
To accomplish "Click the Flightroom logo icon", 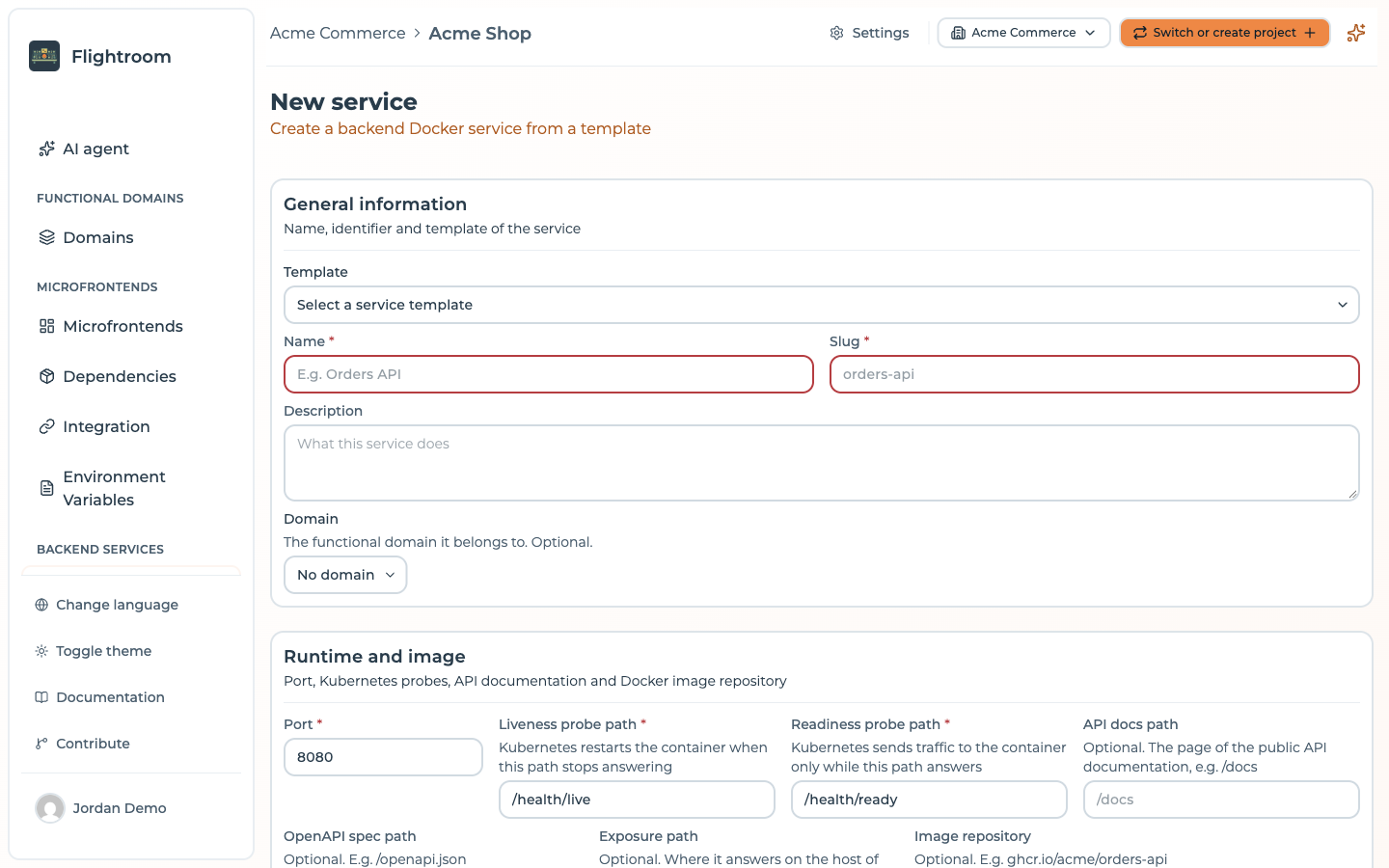I will point(44,56).
